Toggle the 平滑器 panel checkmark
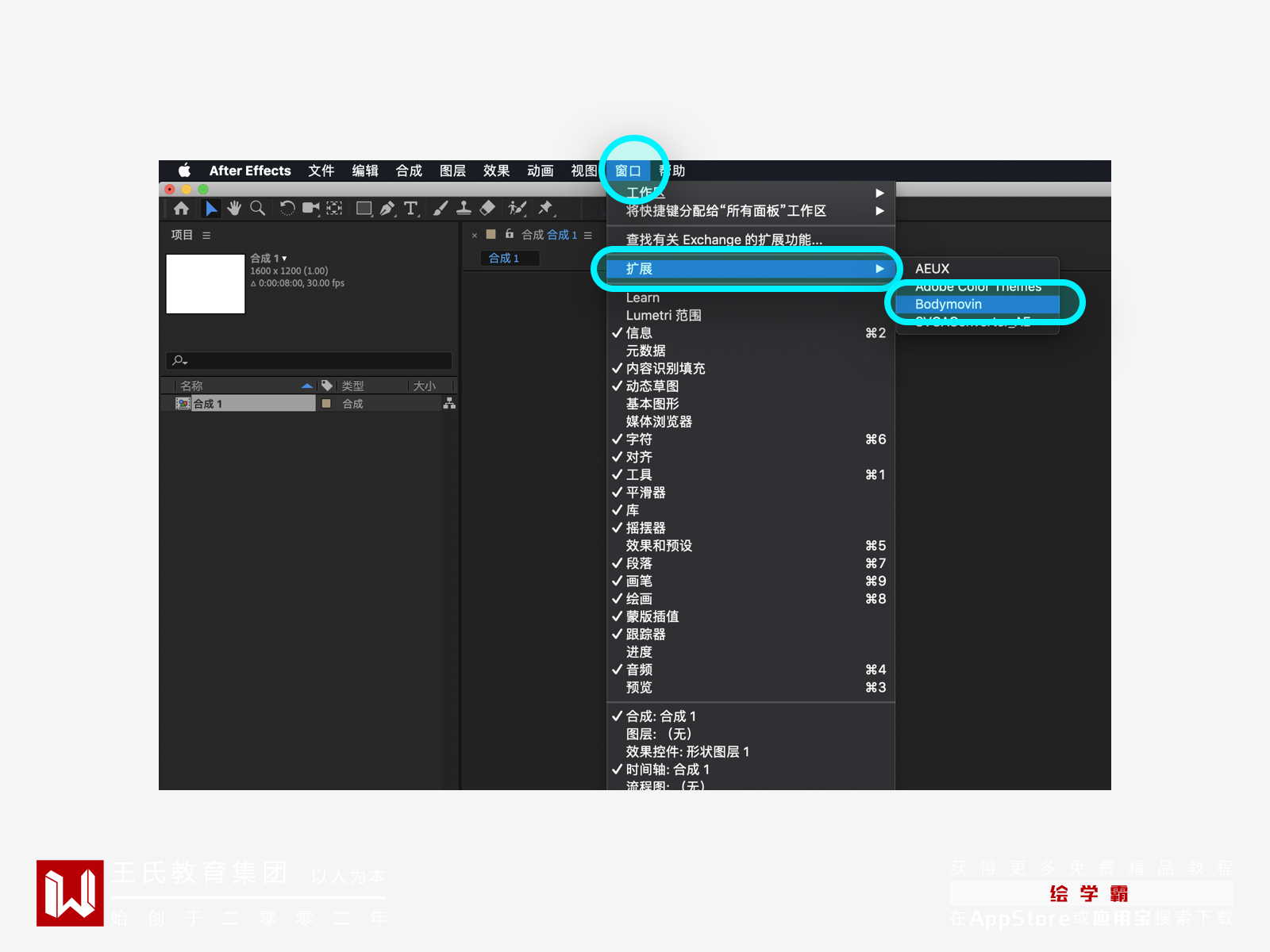 coord(617,493)
